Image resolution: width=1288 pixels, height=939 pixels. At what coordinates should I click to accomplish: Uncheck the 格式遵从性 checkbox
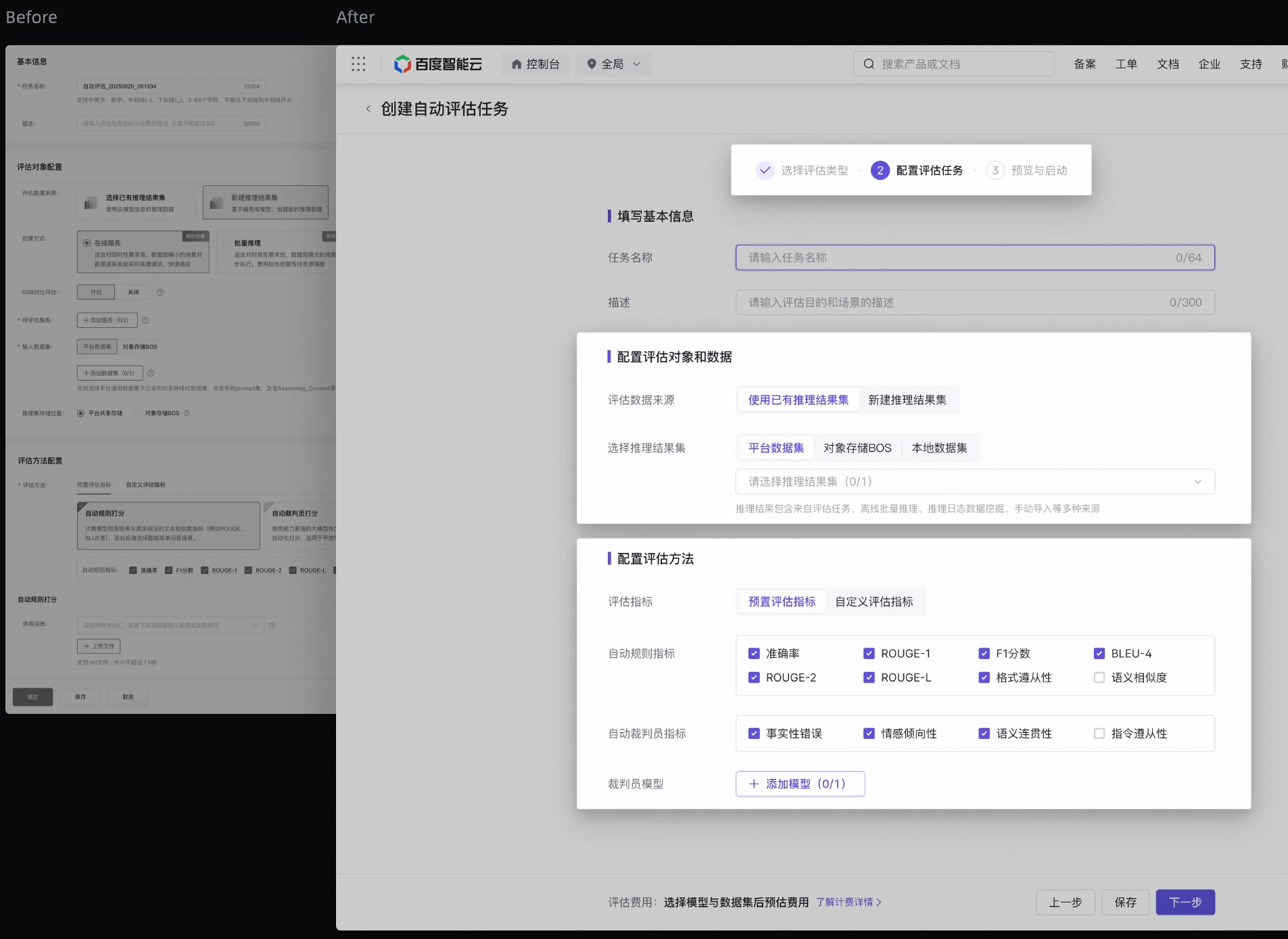[x=984, y=677]
